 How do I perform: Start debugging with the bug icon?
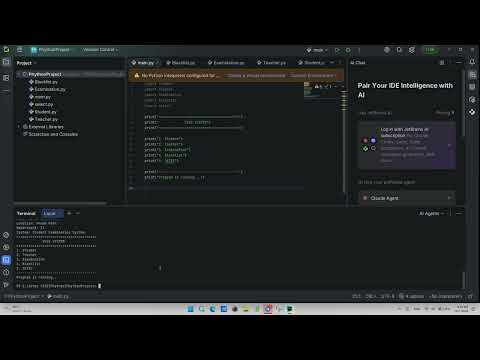(348, 50)
